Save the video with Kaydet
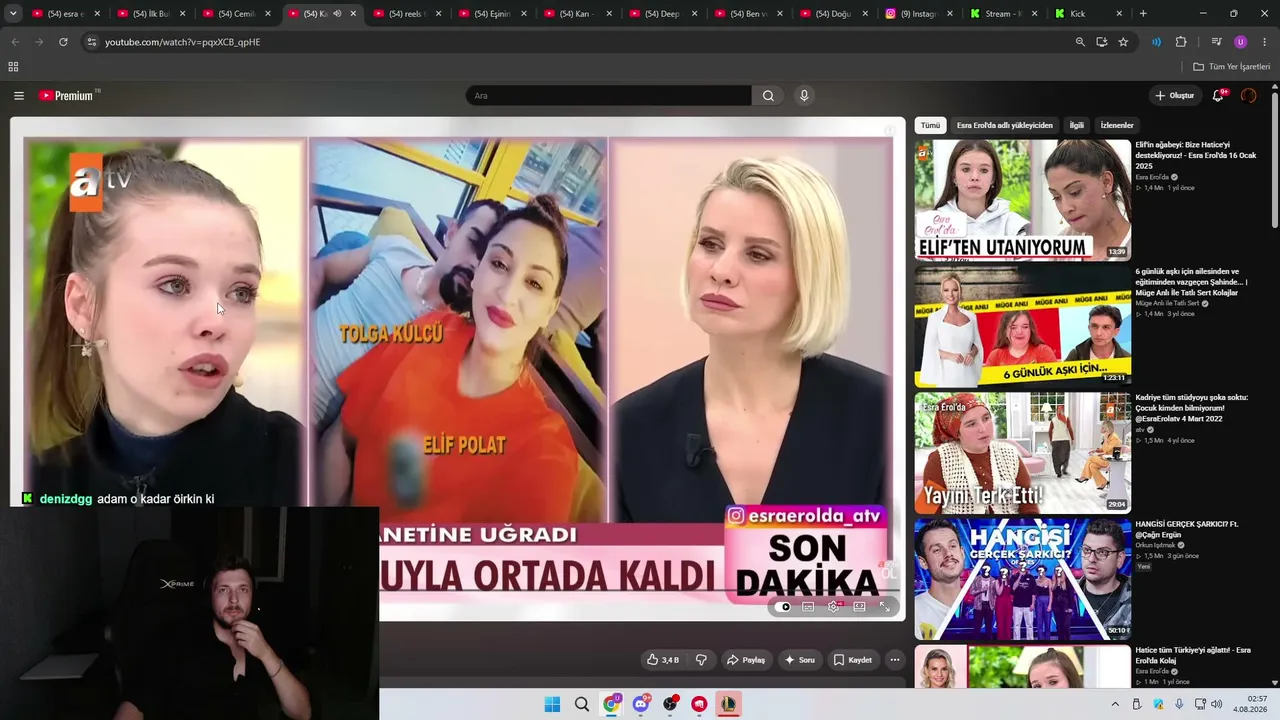The height and width of the screenshot is (720, 1280). pyautogui.click(x=853, y=660)
